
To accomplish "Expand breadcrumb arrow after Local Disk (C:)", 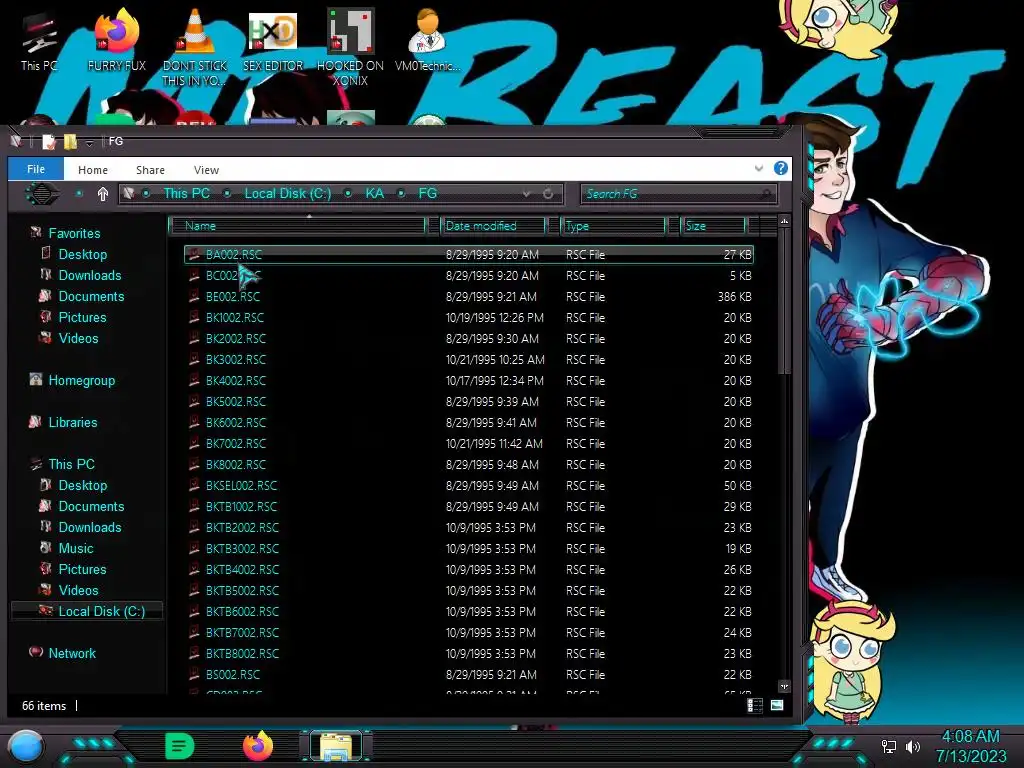I will pos(348,193).
